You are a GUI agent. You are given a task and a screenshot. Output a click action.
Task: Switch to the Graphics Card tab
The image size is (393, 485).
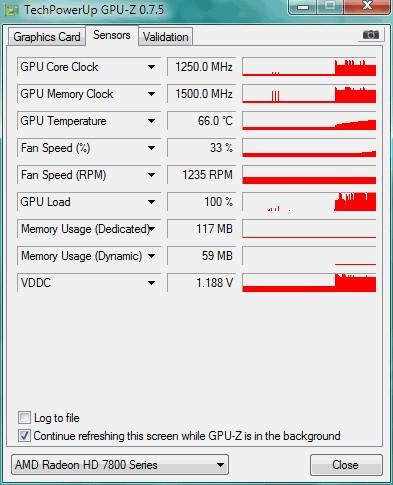47,37
